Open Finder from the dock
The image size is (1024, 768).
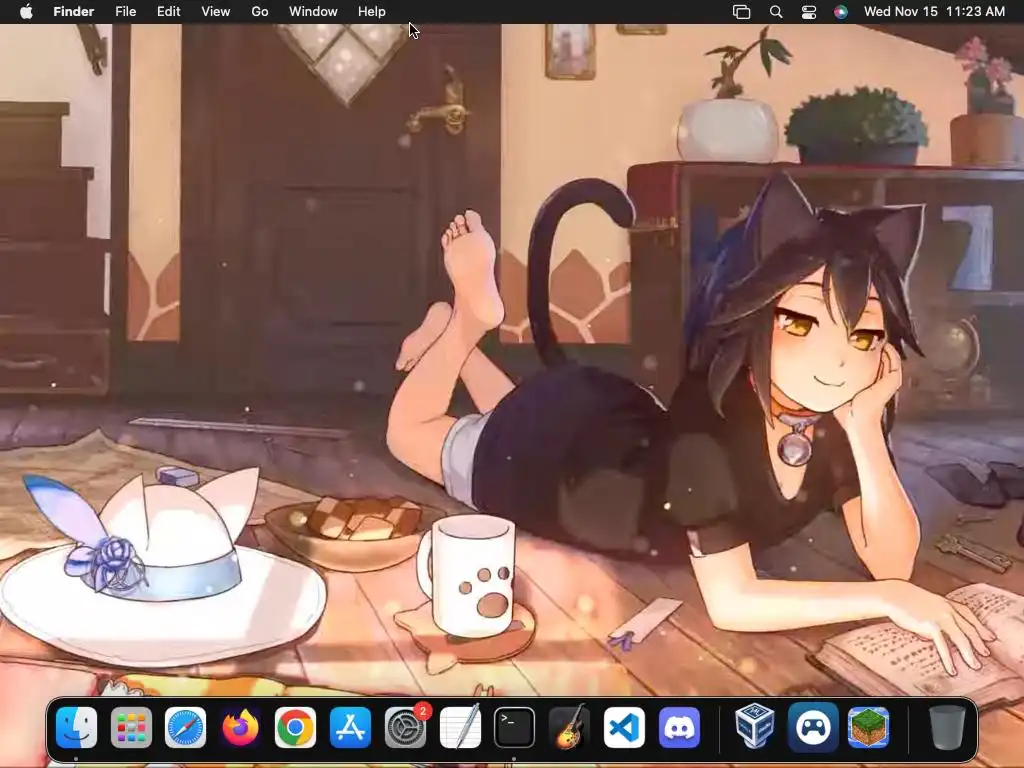[x=76, y=727]
